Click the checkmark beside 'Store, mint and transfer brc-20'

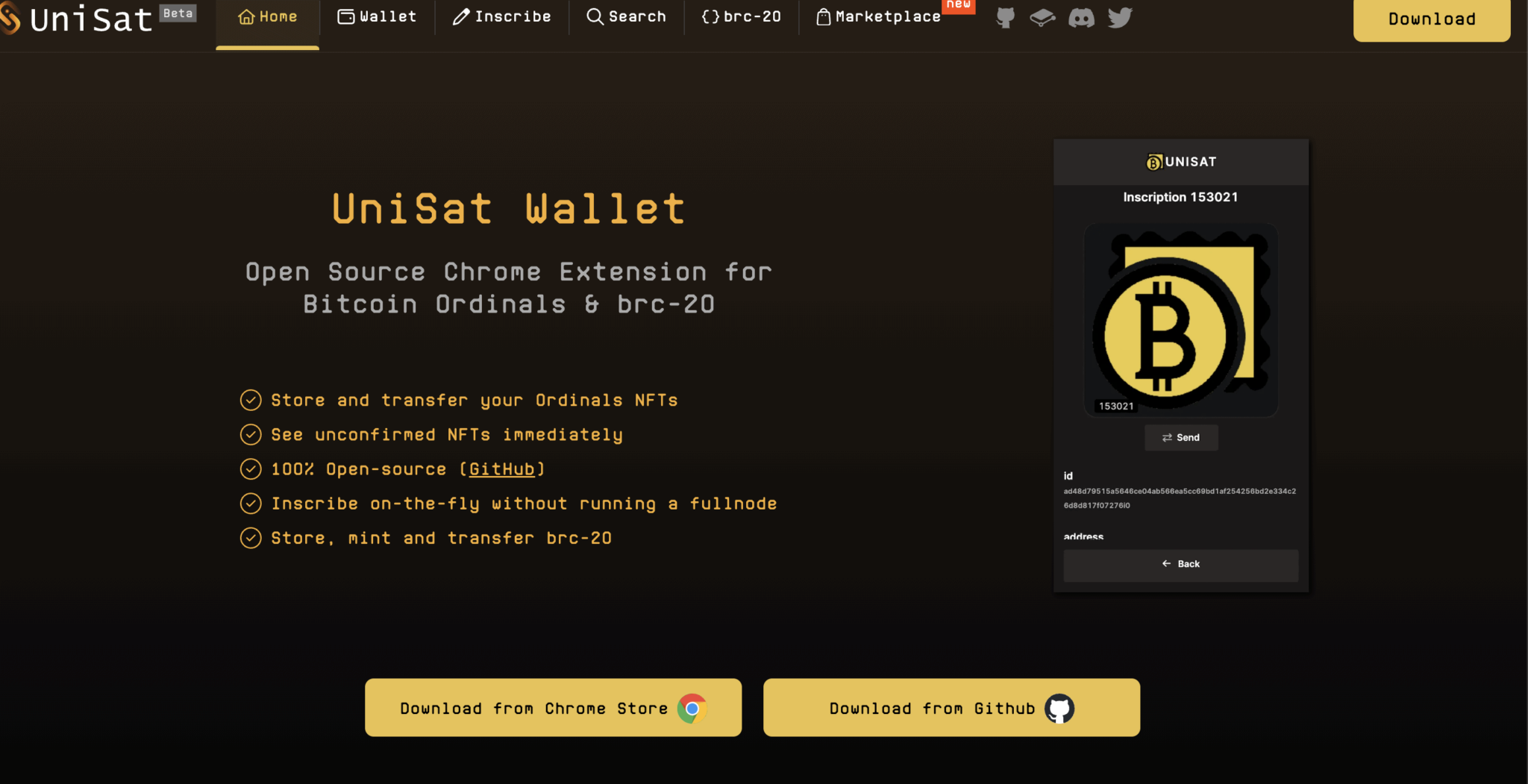[x=251, y=538]
